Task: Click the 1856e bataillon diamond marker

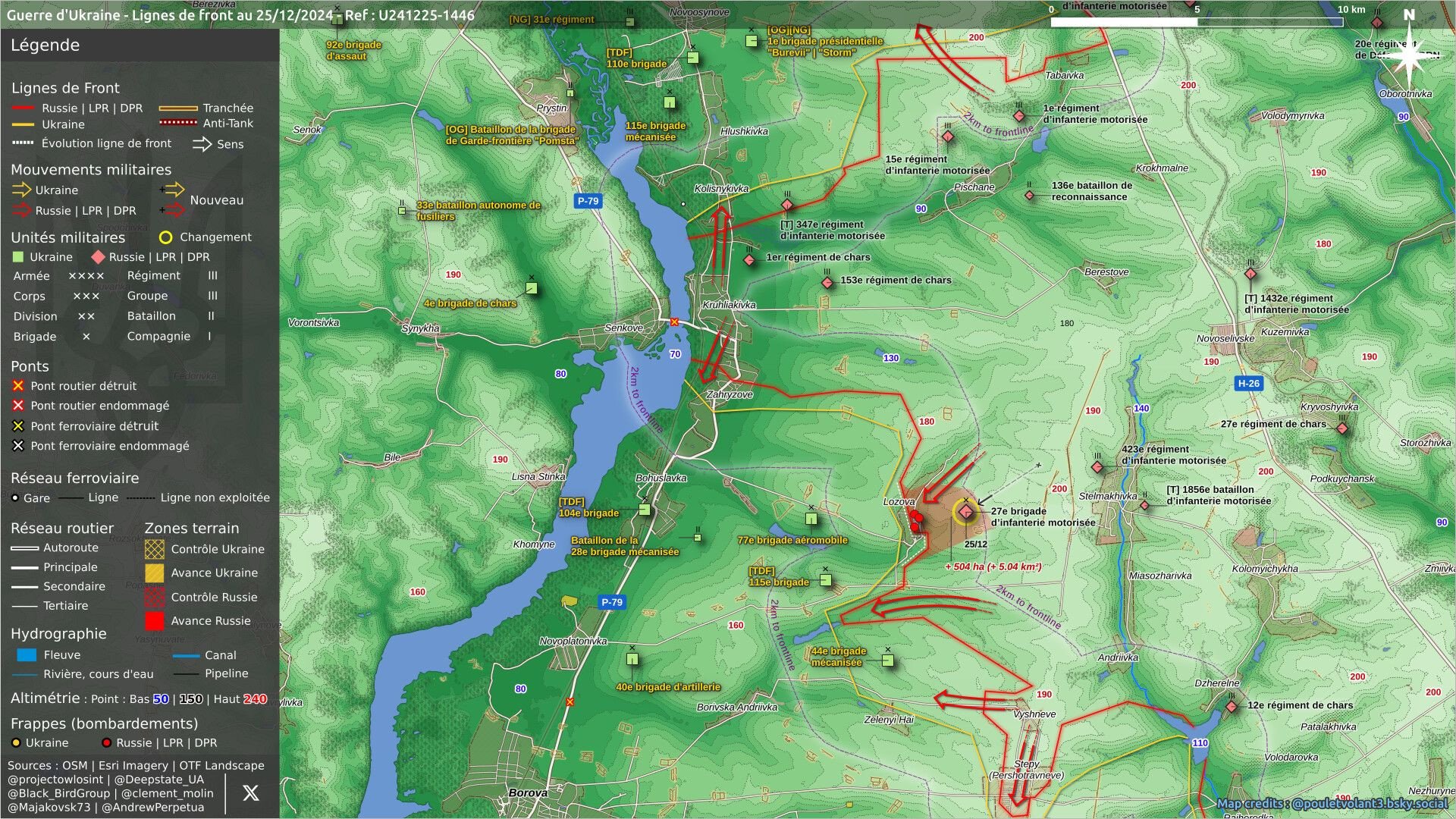Action: 1145,505
